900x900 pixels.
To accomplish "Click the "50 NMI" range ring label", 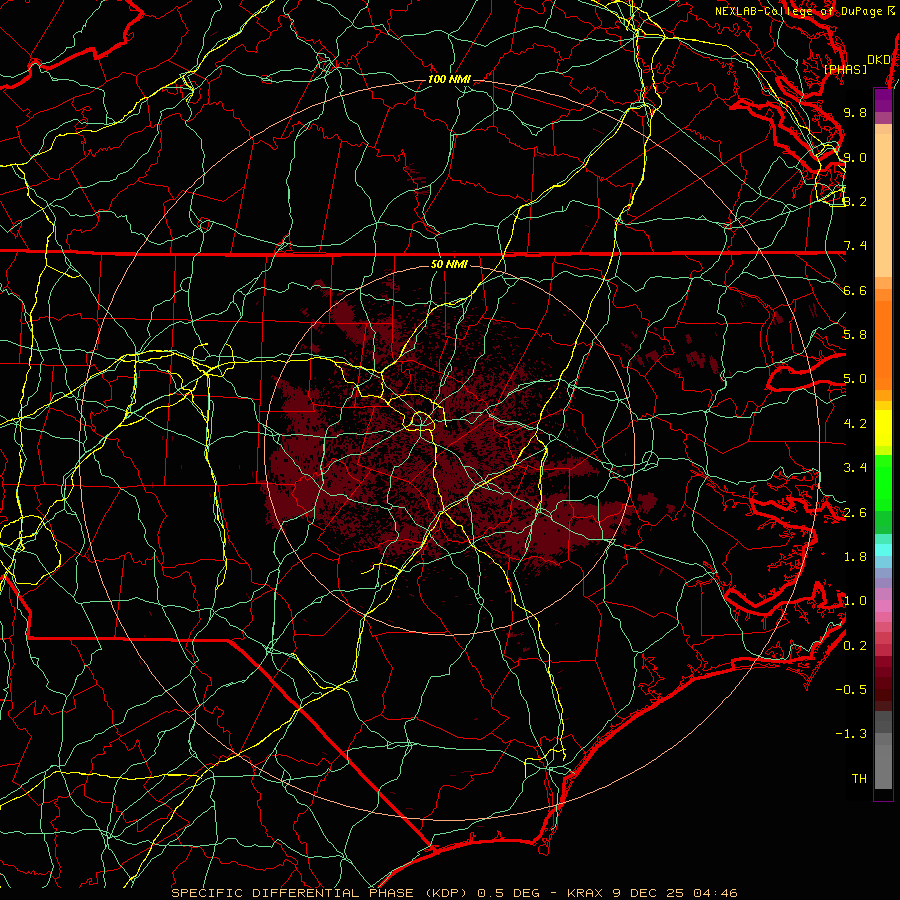I will (x=449, y=264).
